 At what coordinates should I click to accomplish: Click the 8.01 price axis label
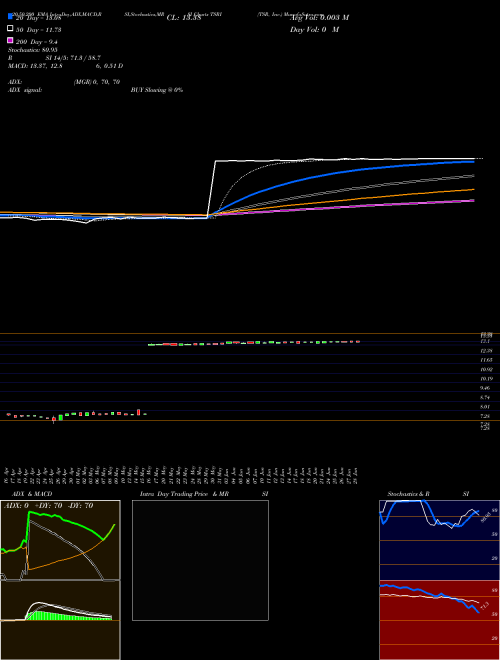[x=487, y=407]
